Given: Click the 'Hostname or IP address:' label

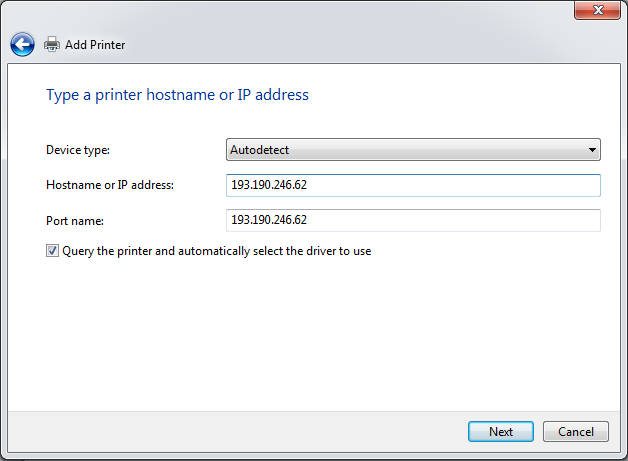Looking at the screenshot, I should point(110,185).
